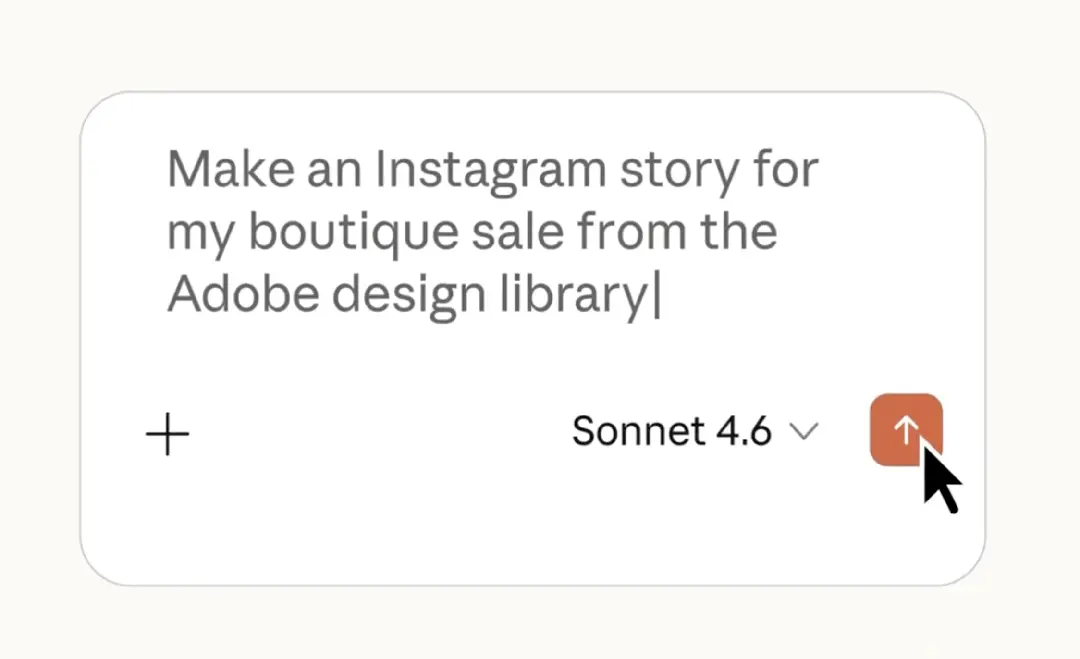The height and width of the screenshot is (659, 1080).
Task: Place cursor on the word "from"
Action: (x=631, y=232)
